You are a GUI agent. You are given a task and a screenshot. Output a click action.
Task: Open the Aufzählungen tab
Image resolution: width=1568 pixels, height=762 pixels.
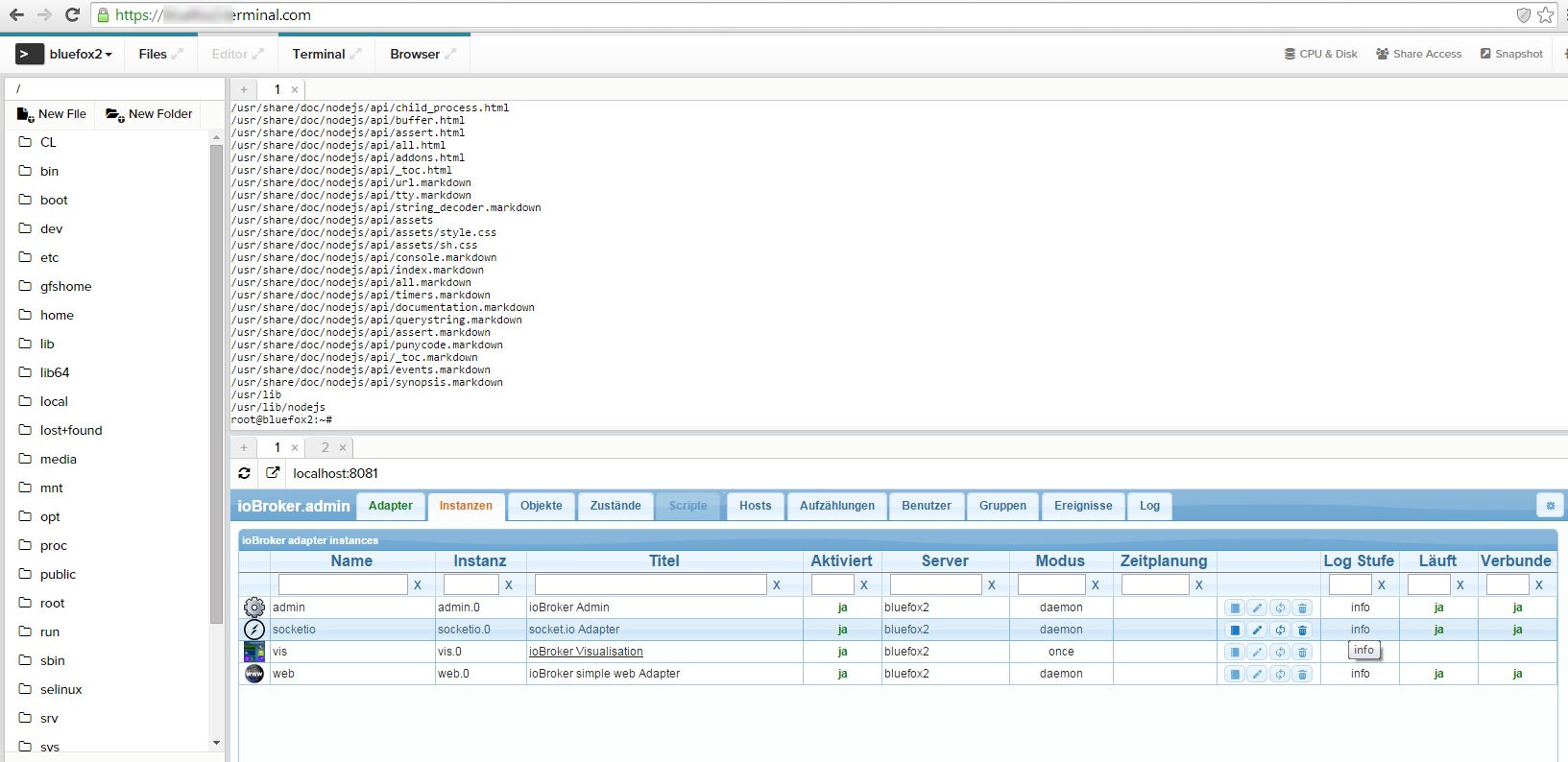tap(837, 506)
